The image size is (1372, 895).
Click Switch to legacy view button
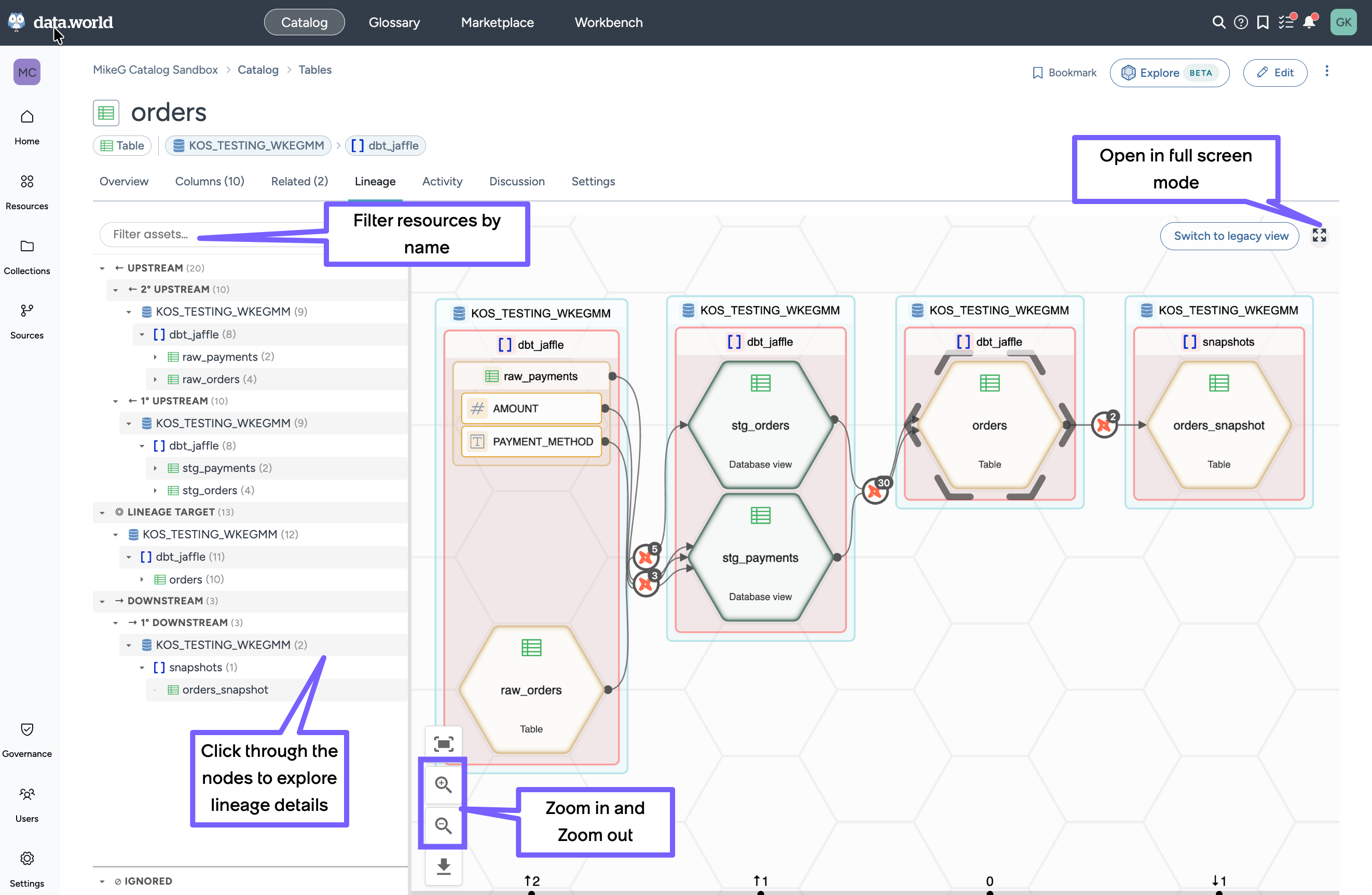(x=1230, y=236)
